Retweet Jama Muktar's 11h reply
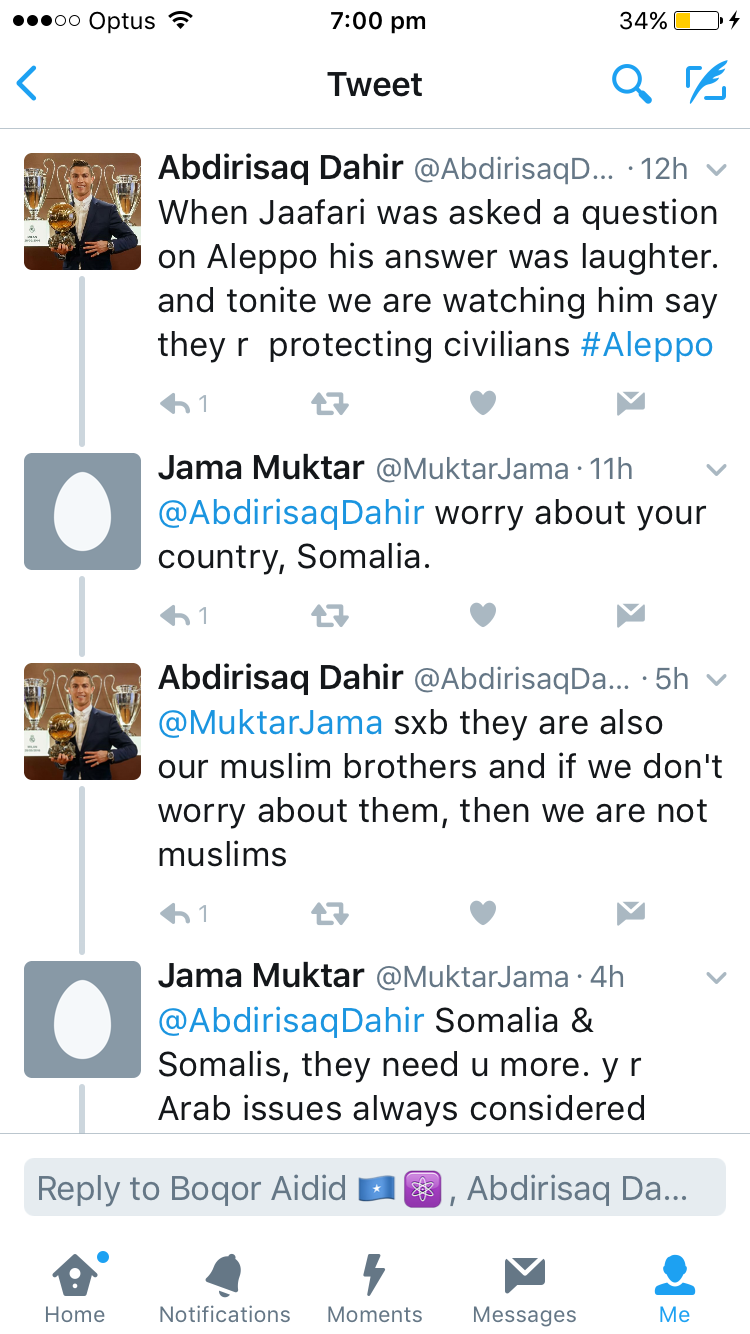This screenshot has height=1334, width=750. pyautogui.click(x=329, y=615)
